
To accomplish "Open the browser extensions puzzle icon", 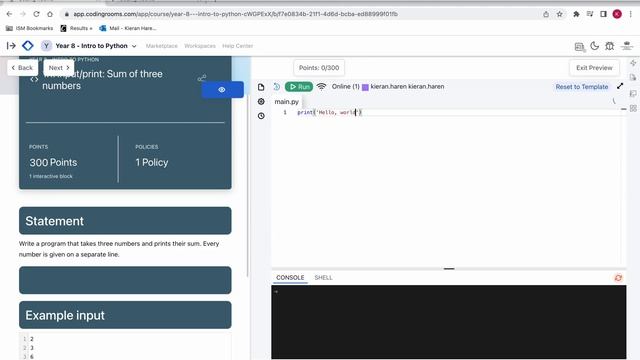I will pos(576,14).
